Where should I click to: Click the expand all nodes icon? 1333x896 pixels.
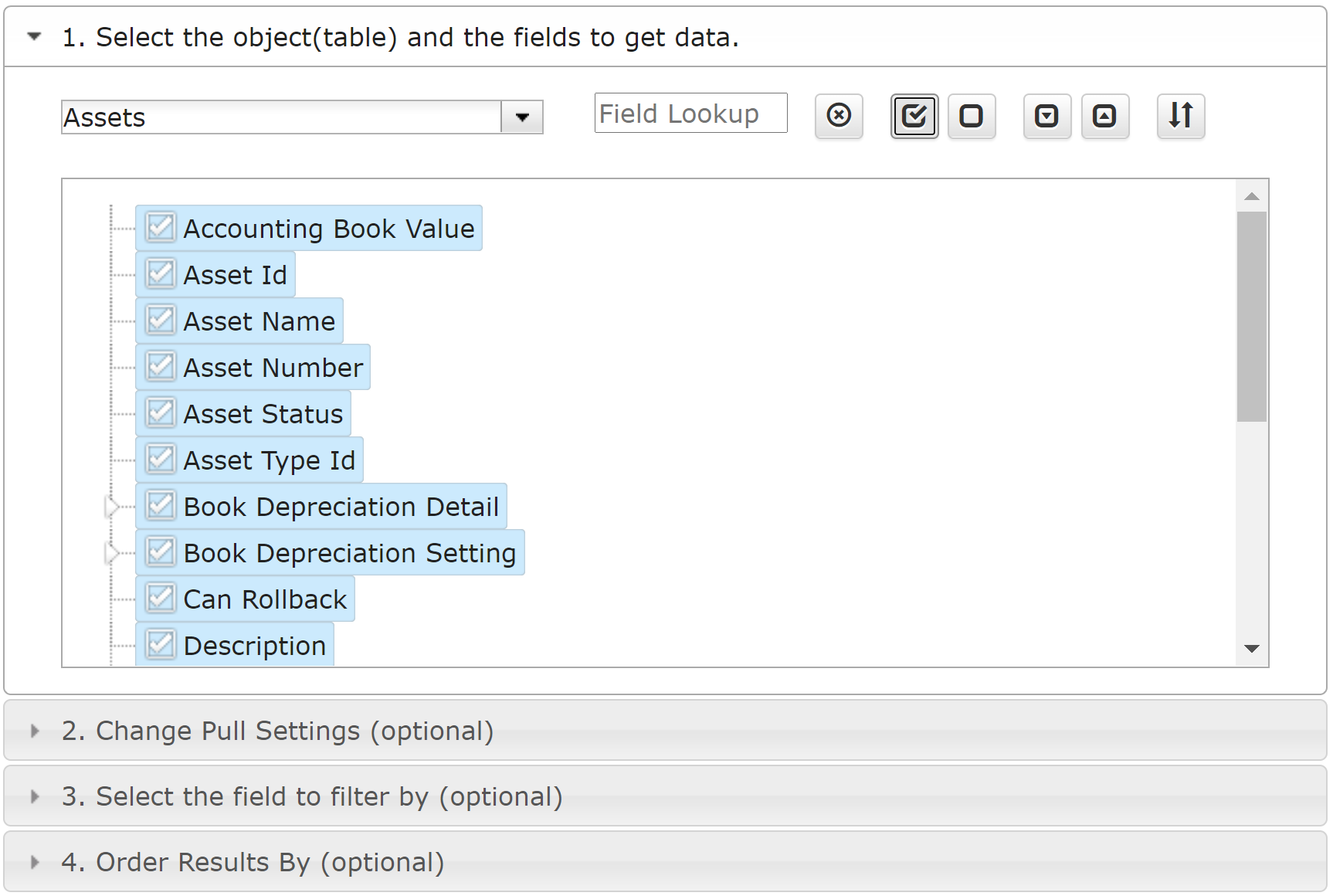[x=1047, y=116]
